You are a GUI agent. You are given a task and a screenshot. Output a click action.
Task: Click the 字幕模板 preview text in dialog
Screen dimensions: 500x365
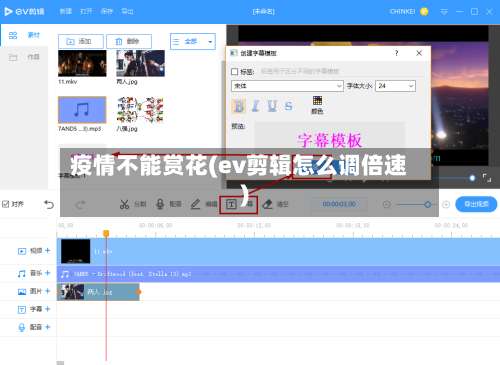click(x=330, y=140)
